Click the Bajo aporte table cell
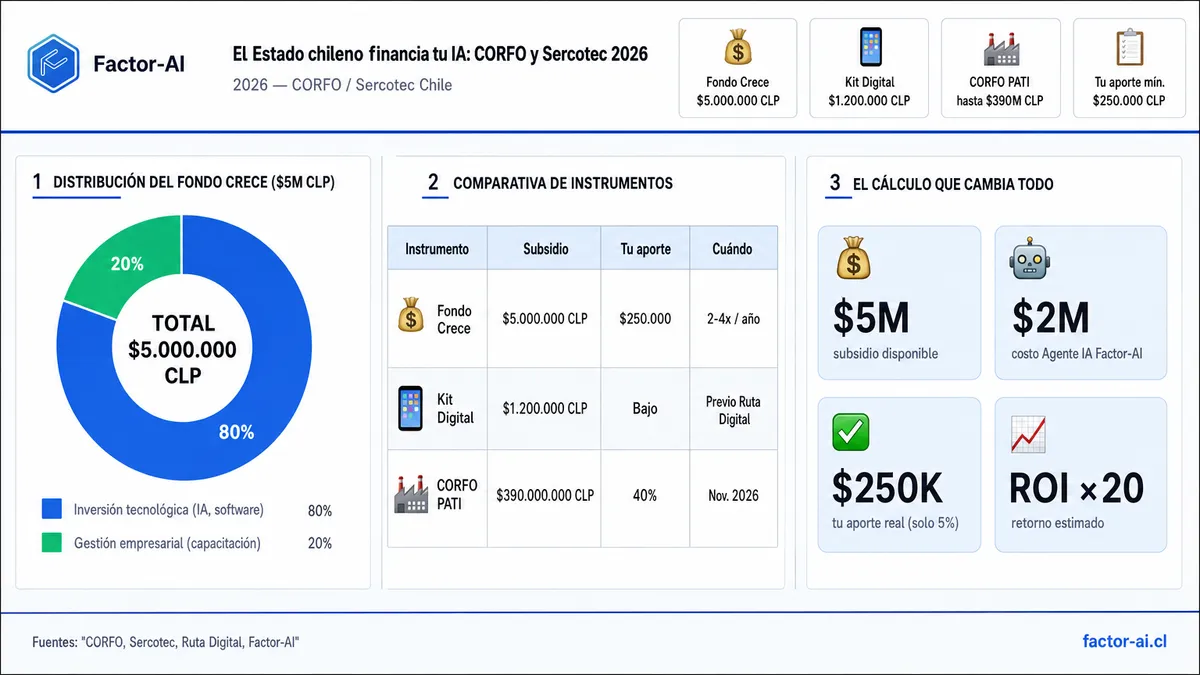 pyautogui.click(x=645, y=408)
